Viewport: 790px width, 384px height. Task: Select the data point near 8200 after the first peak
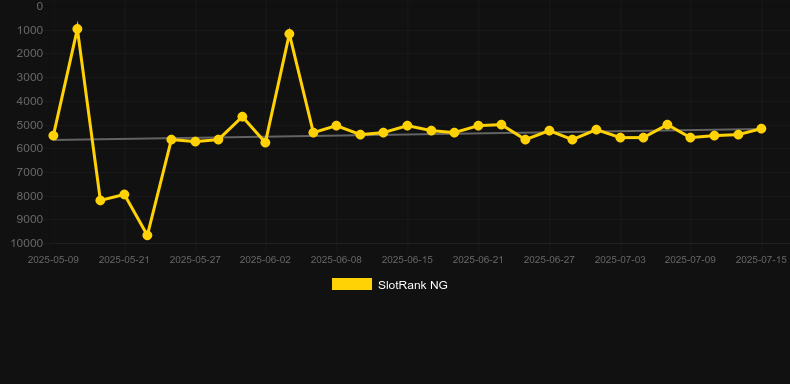click(100, 201)
